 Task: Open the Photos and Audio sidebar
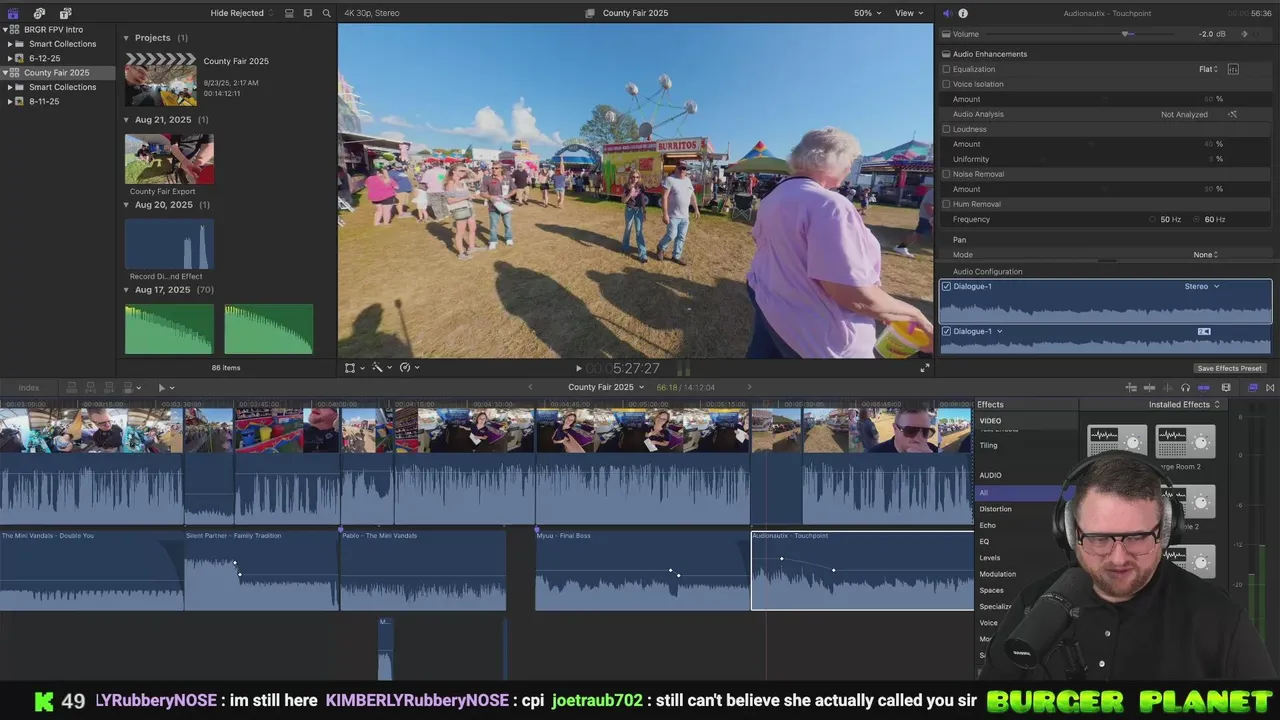(39, 13)
